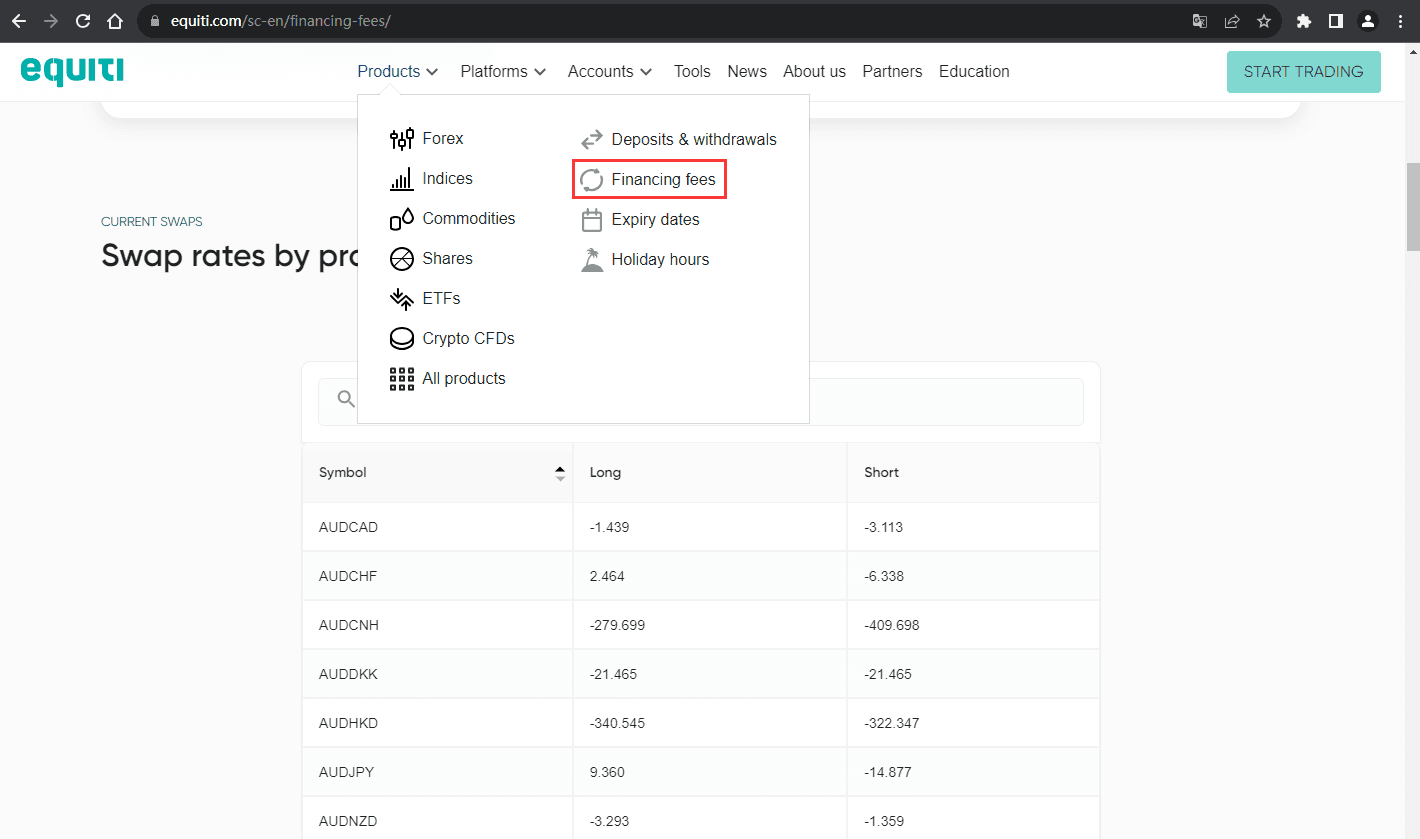Image resolution: width=1420 pixels, height=839 pixels.
Task: Click the translate page icon in address bar
Action: (1200, 21)
